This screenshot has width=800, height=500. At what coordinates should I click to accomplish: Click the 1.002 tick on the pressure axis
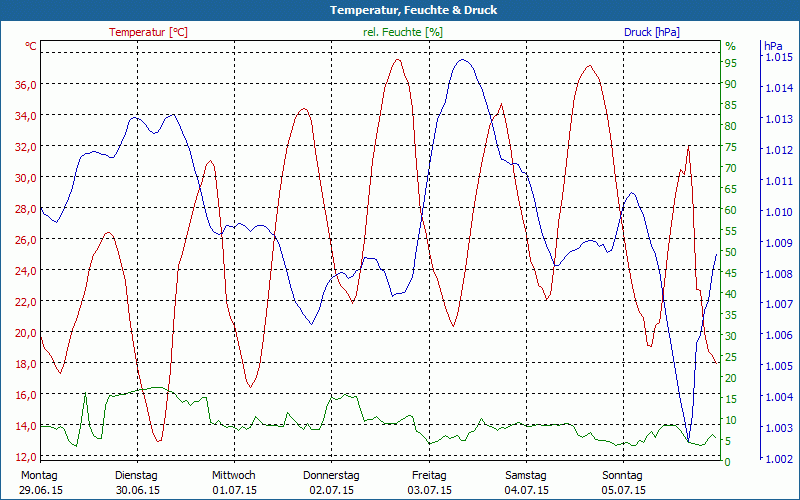click(778, 459)
